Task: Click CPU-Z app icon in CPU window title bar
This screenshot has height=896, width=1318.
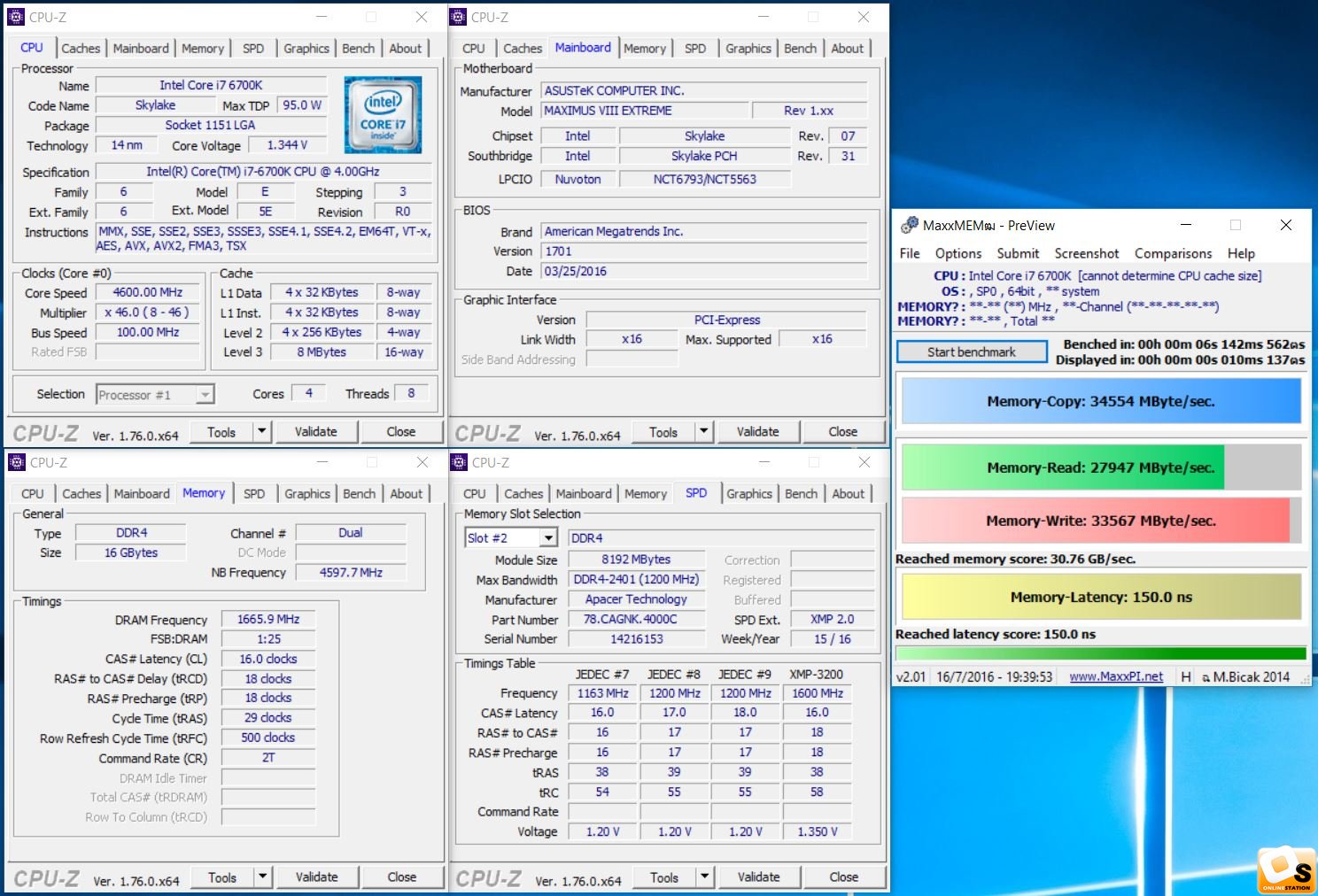Action: tap(16, 17)
